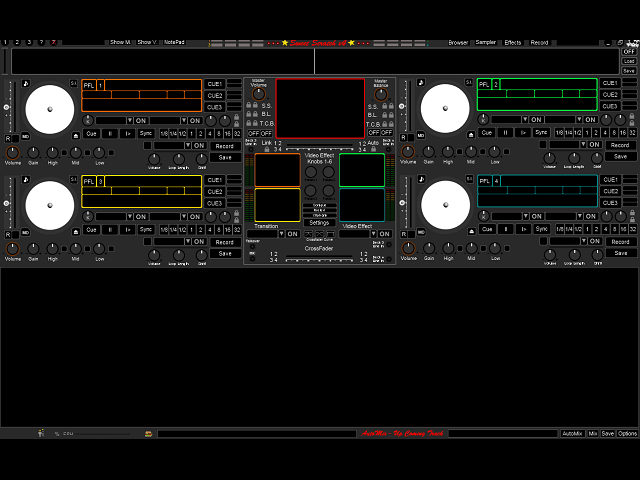Toggle the Transition ON switch
Image resolution: width=640 pixels, height=480 pixels.
coord(293,234)
